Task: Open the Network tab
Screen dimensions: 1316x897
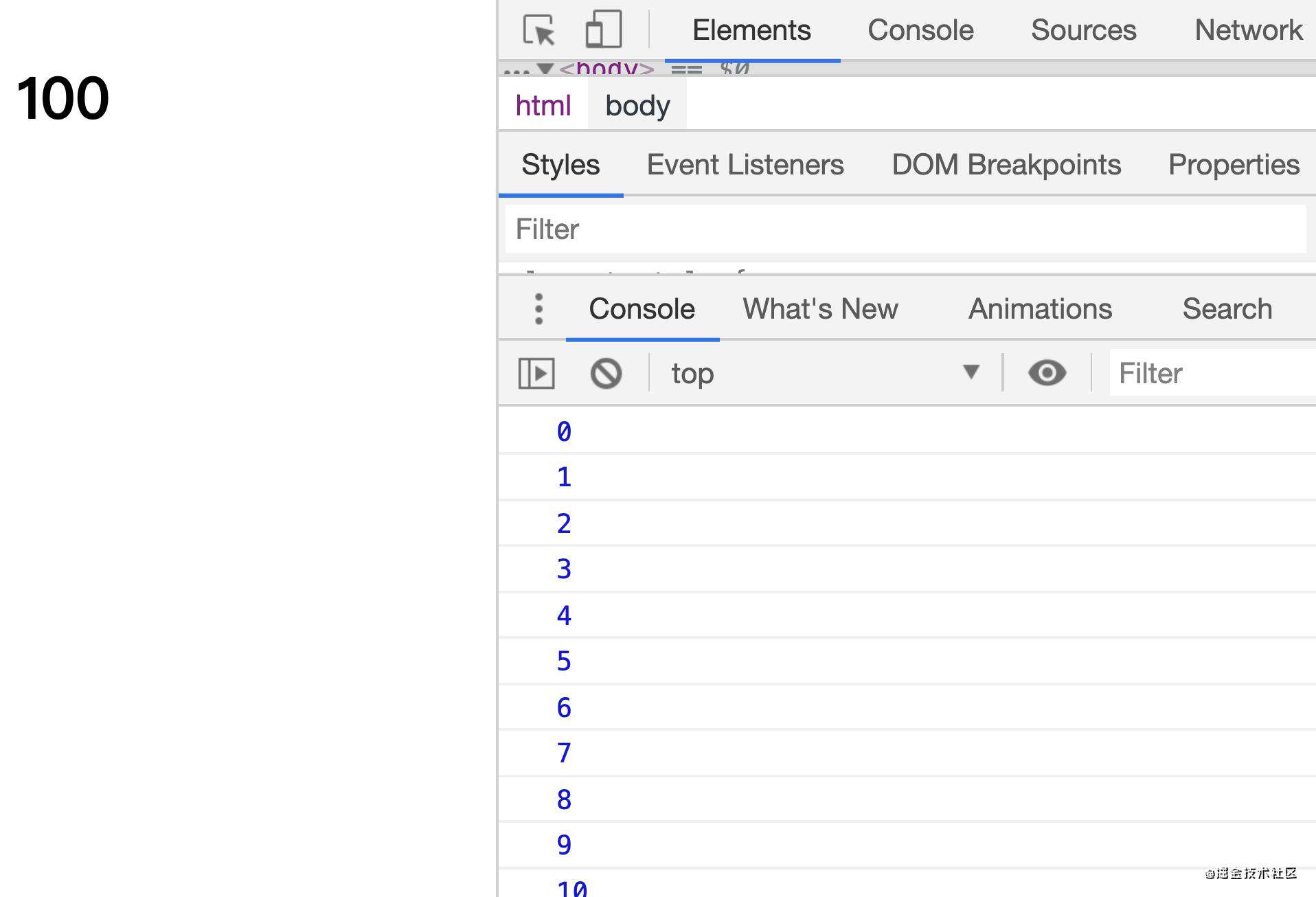Action: 1248,30
